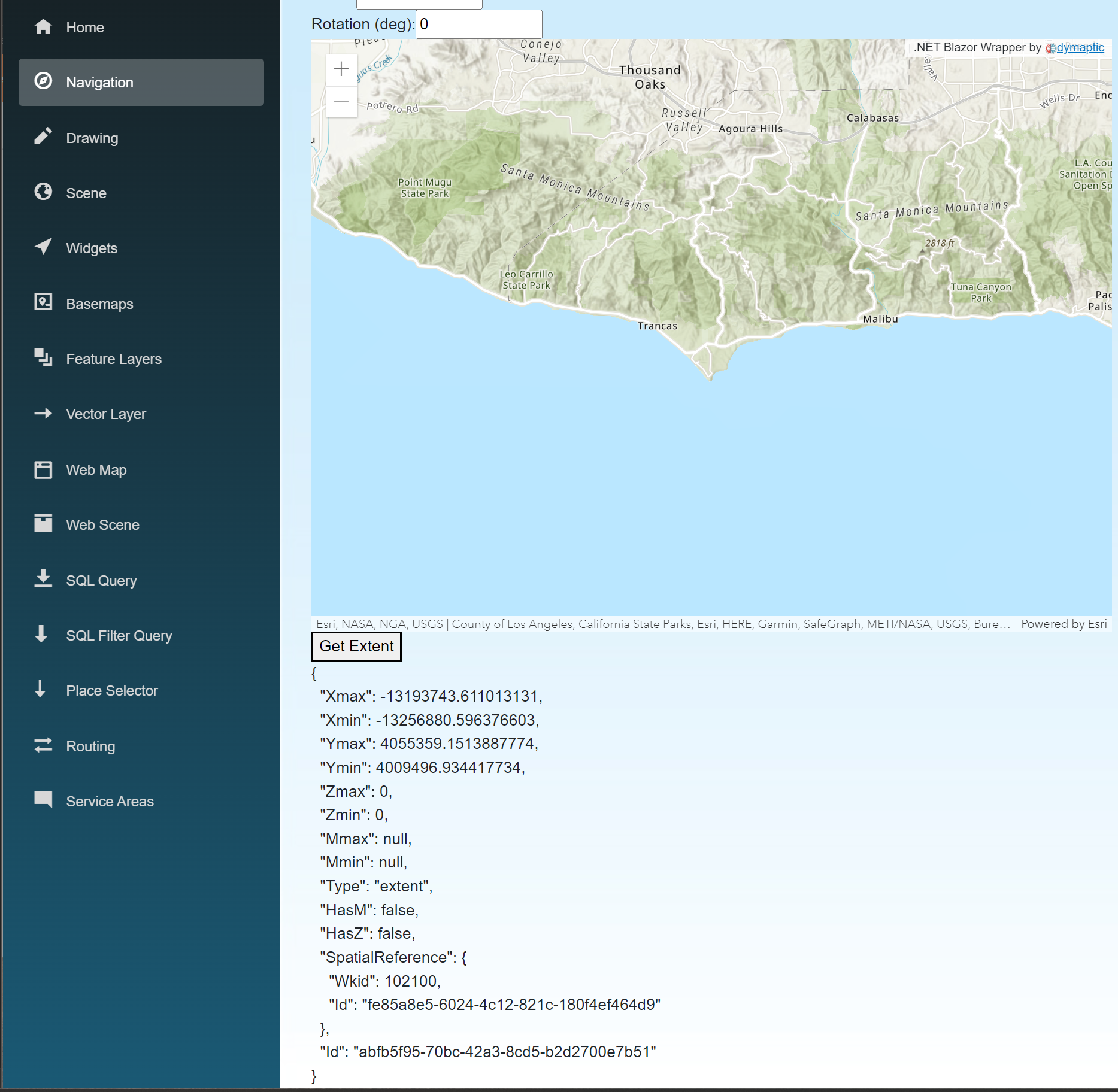Screen dimensions: 1118x1092
Task: Click the Widgets arrow icon
Action: (x=43, y=247)
